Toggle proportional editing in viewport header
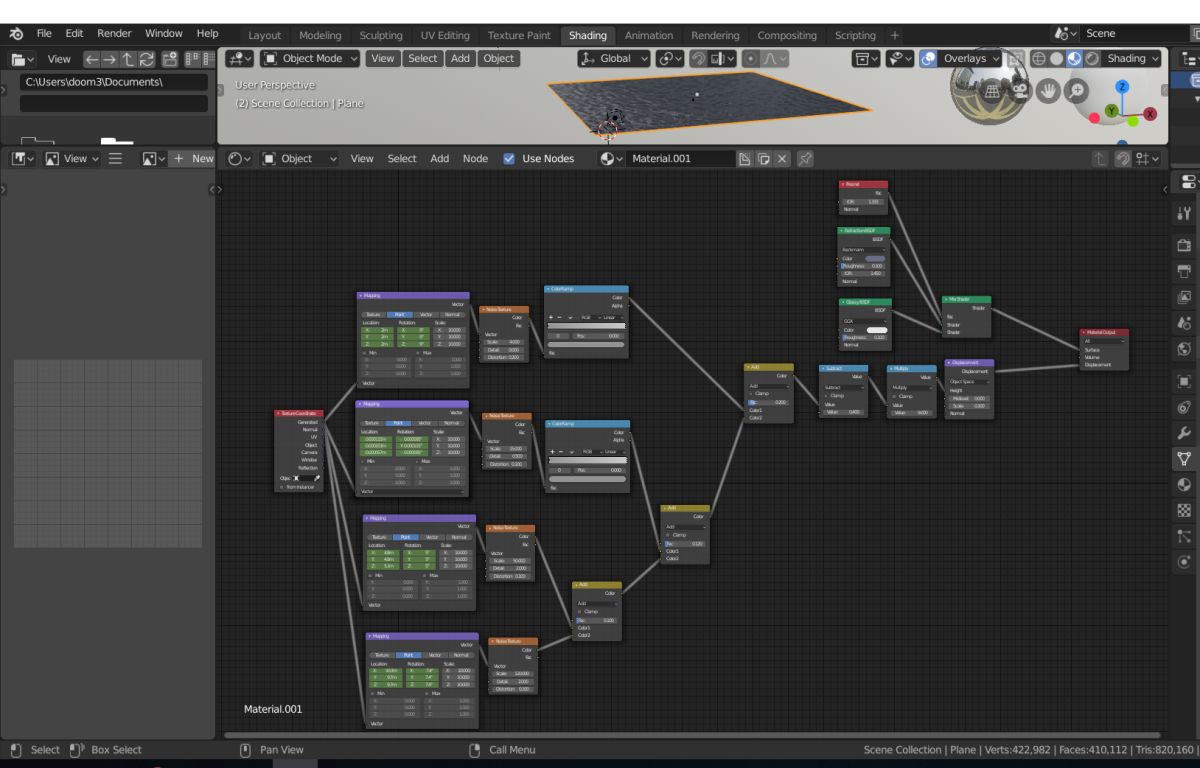Screen dimensions: 1200x768 point(752,59)
